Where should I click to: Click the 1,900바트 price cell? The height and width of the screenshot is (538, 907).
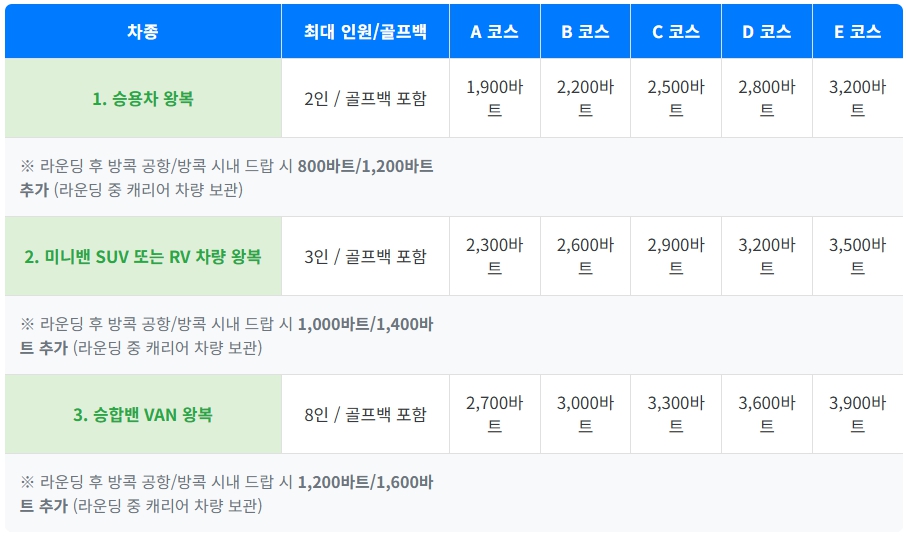pos(495,98)
